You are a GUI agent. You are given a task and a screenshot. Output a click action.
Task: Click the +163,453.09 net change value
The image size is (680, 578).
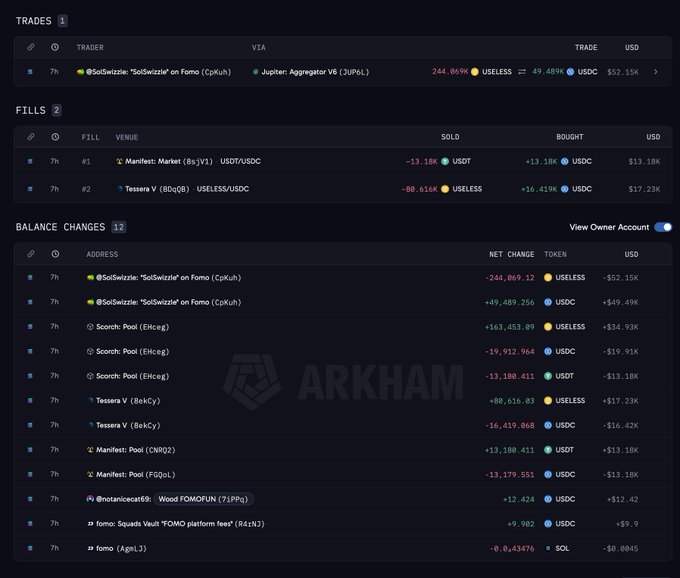click(510, 327)
